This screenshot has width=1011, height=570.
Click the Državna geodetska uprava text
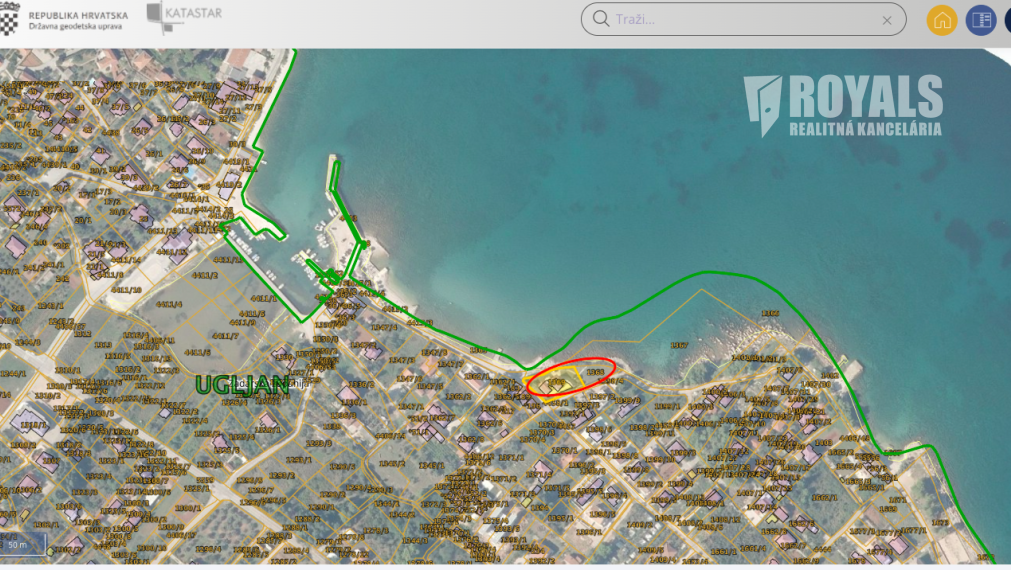[75, 26]
